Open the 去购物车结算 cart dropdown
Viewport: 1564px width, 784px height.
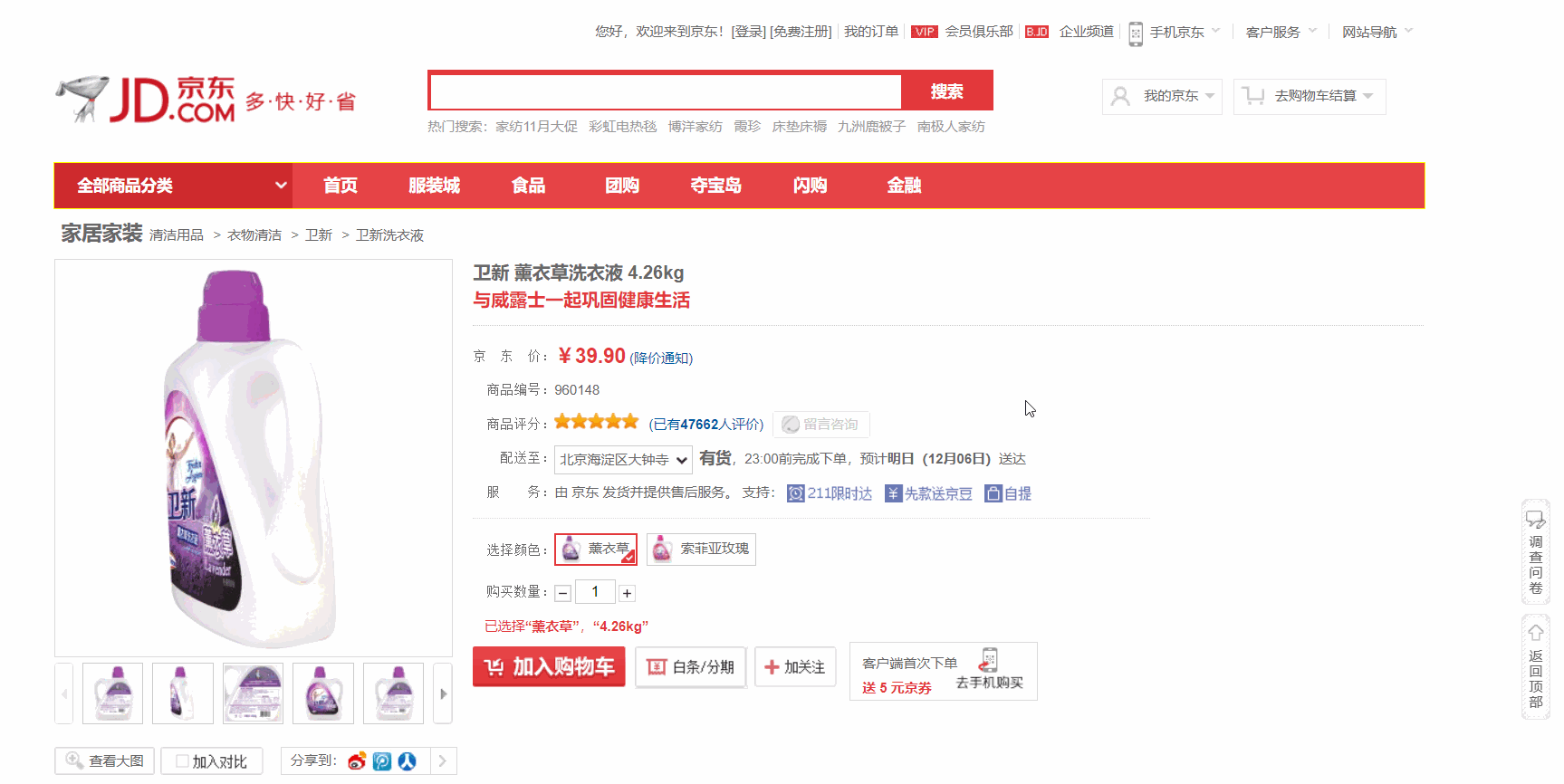point(1310,97)
